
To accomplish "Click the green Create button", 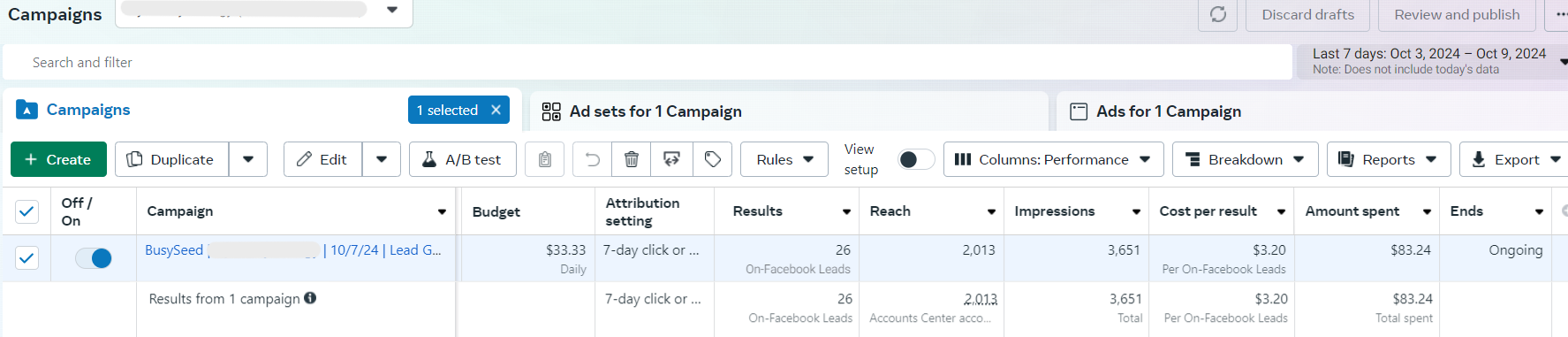I will (x=58, y=159).
